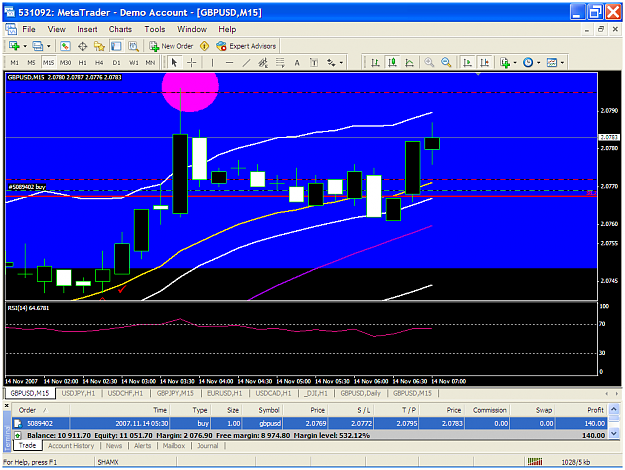Toggle the Expert Advisors button
This screenshot has height=470, width=625.
point(246,46)
